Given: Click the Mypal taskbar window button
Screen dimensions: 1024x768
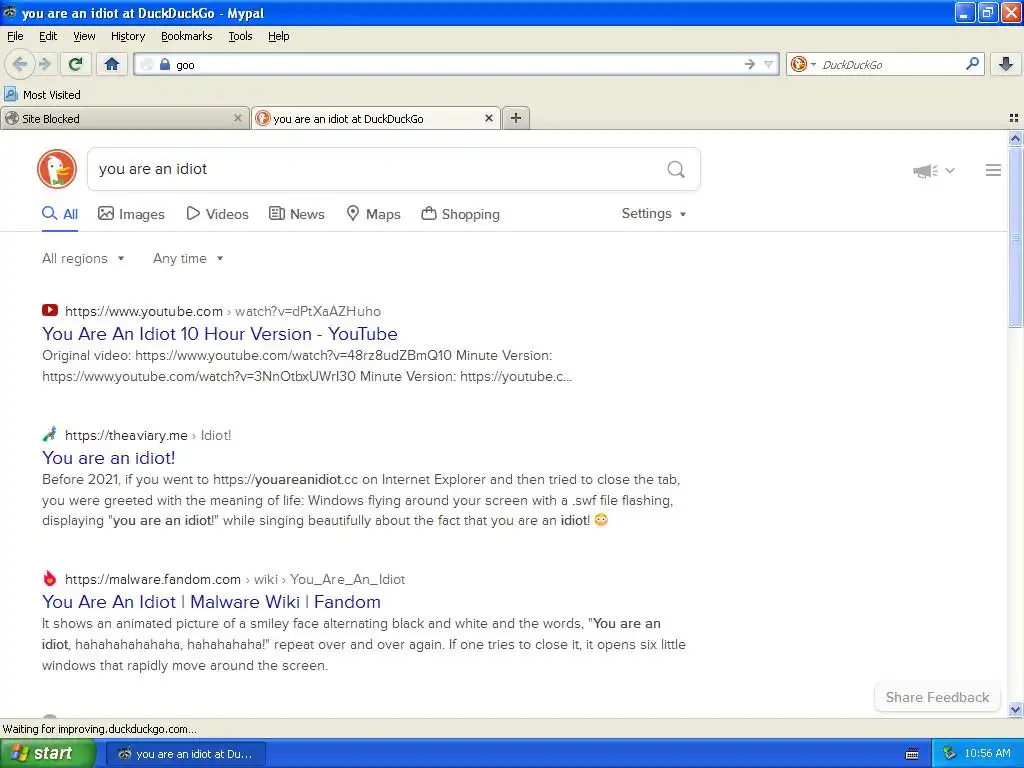Looking at the screenshot, I should coord(186,754).
